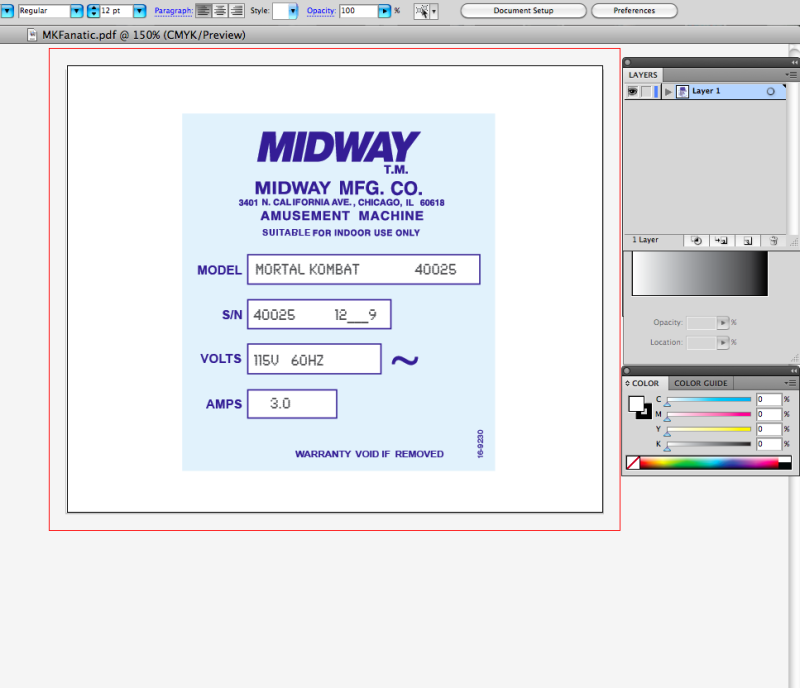
Task: Click the gradient preview bar
Action: point(699,273)
